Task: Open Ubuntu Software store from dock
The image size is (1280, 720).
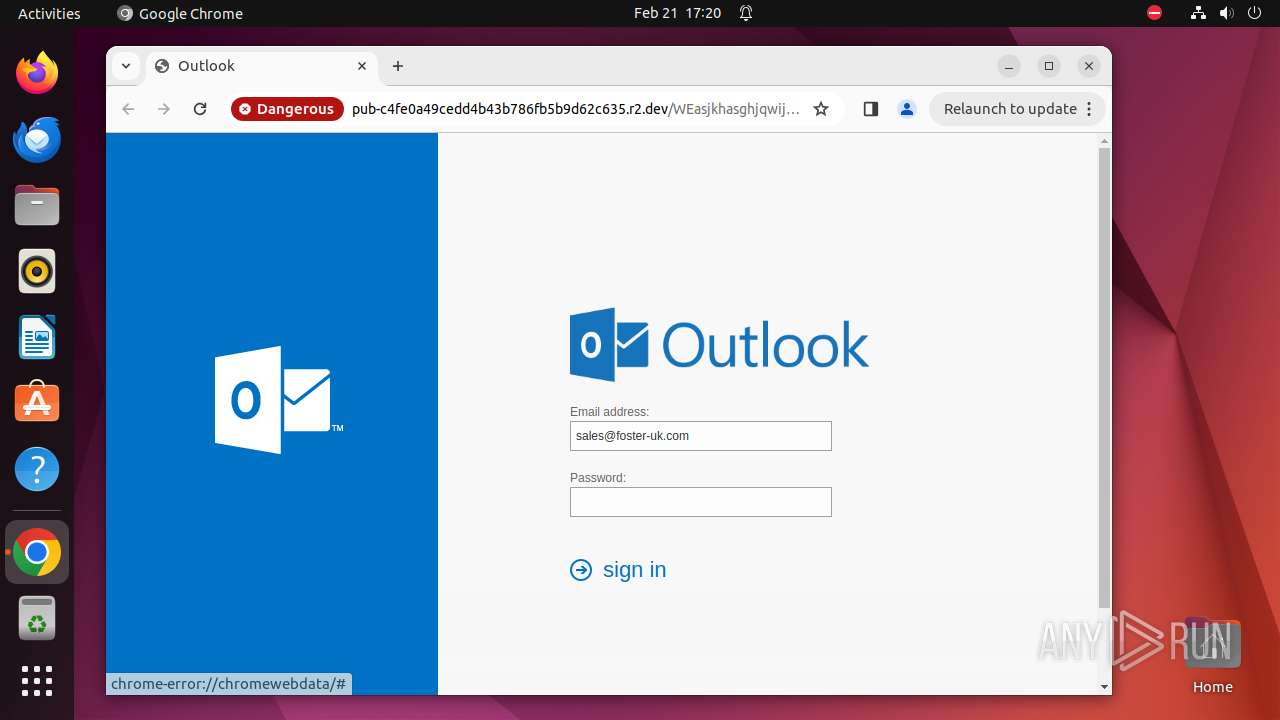Action: click(37, 402)
